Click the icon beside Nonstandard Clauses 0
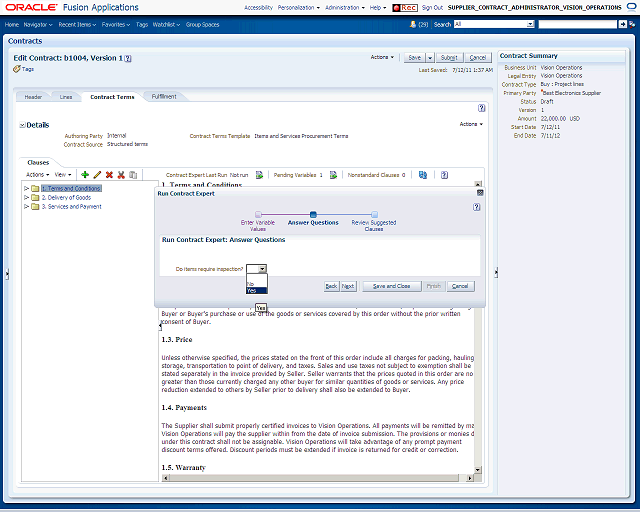Image resolution: width=640 pixels, height=512 pixels. [x=423, y=175]
